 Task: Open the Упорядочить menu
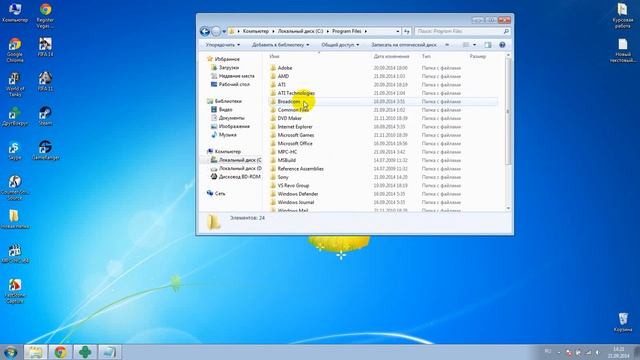pyautogui.click(x=222, y=45)
